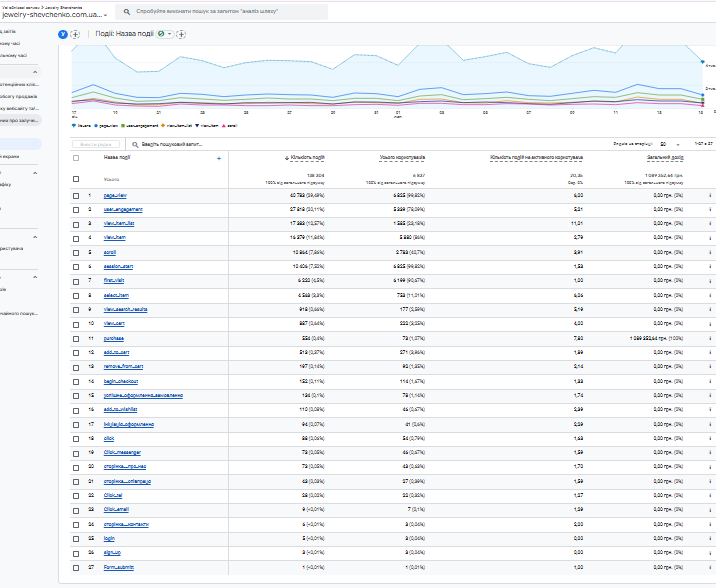Image resolution: width=716 pixels, height=588 pixels.
Task: Click the 'Внести рядки' plot rows button
Action: click(96, 144)
